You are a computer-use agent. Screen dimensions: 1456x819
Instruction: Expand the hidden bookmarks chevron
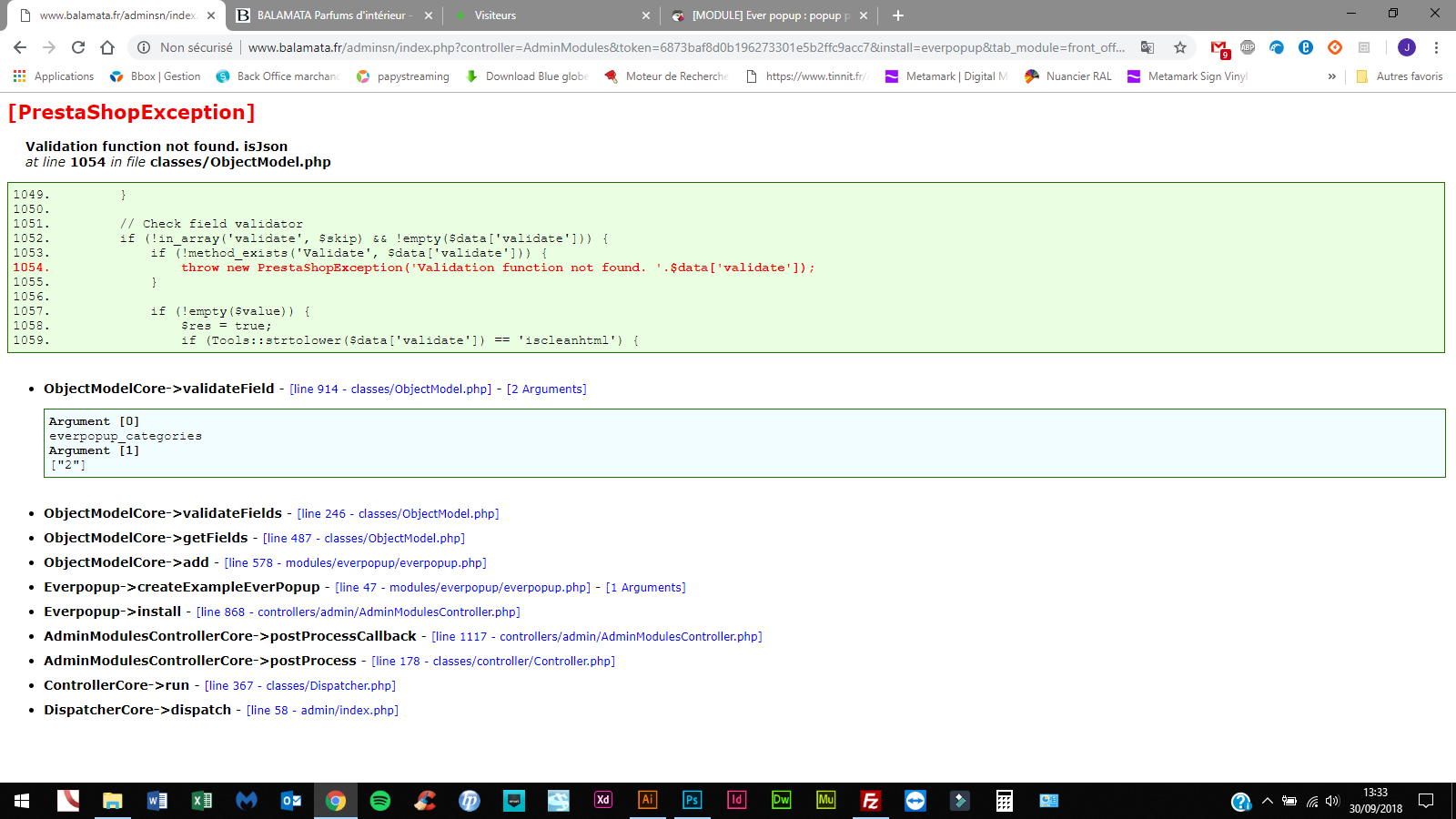1331,76
